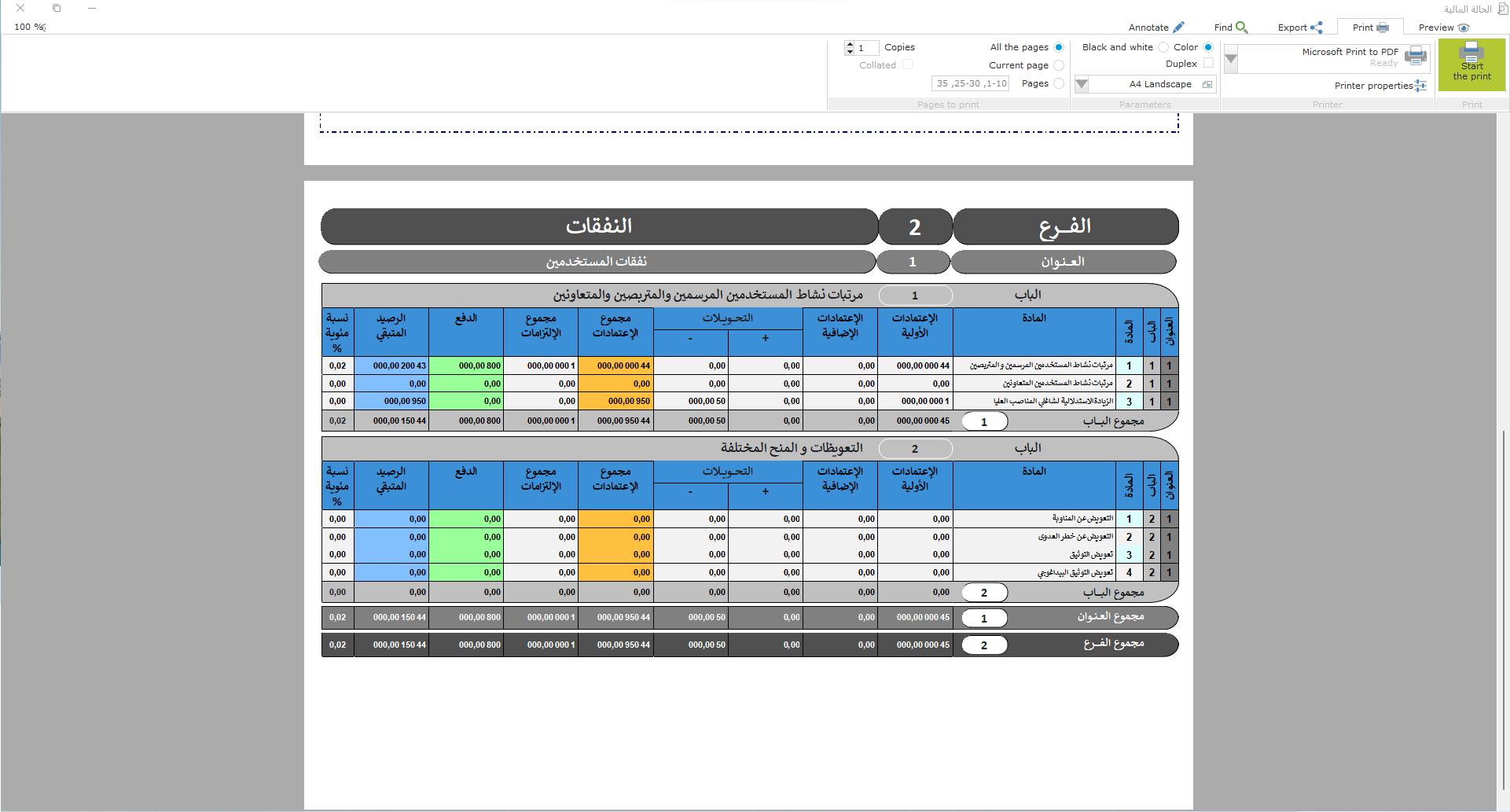The height and width of the screenshot is (812, 1510).
Task: Select the Print tab
Action: click(x=1370, y=28)
